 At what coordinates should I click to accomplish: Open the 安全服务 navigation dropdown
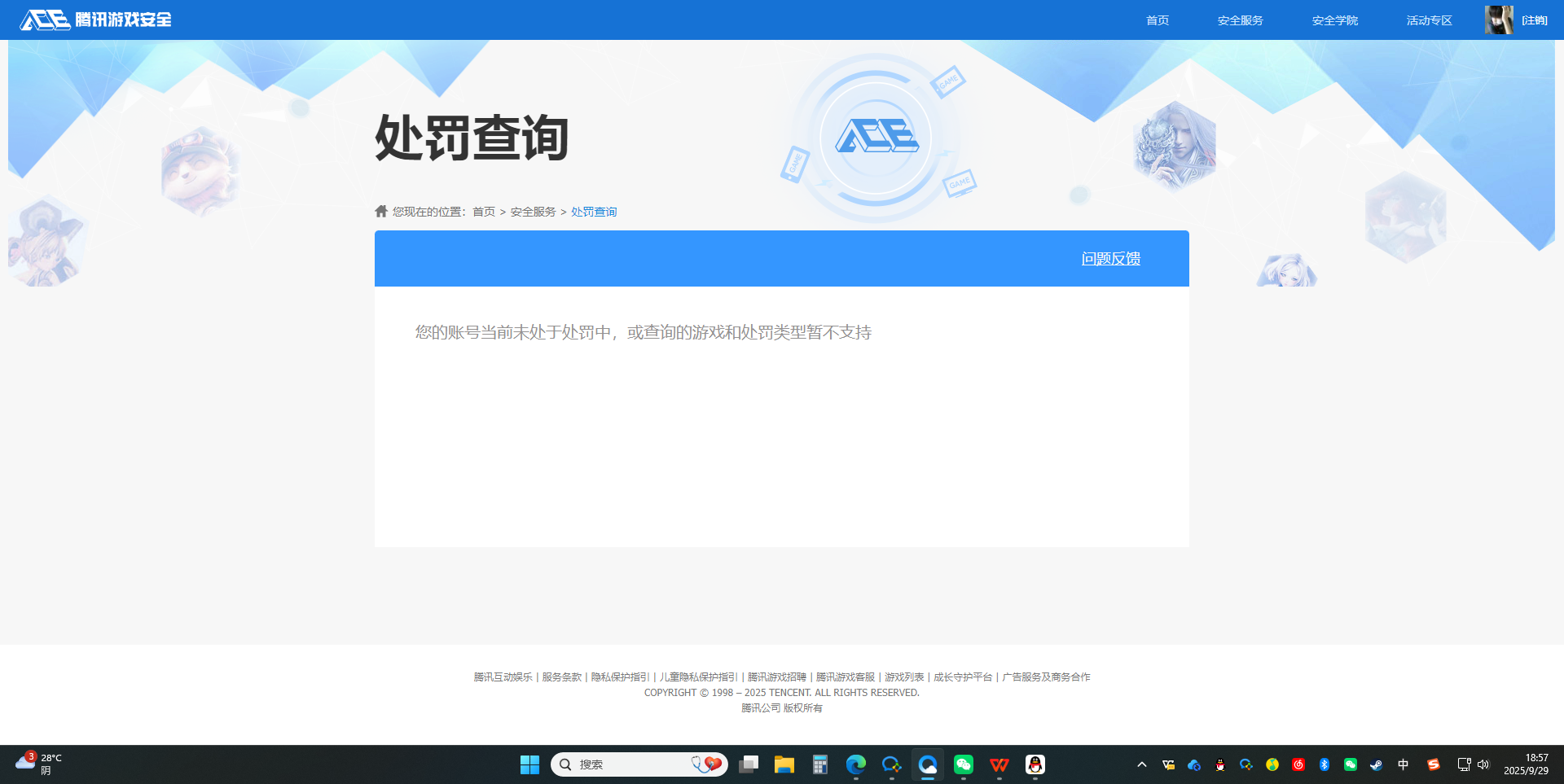(x=1239, y=20)
